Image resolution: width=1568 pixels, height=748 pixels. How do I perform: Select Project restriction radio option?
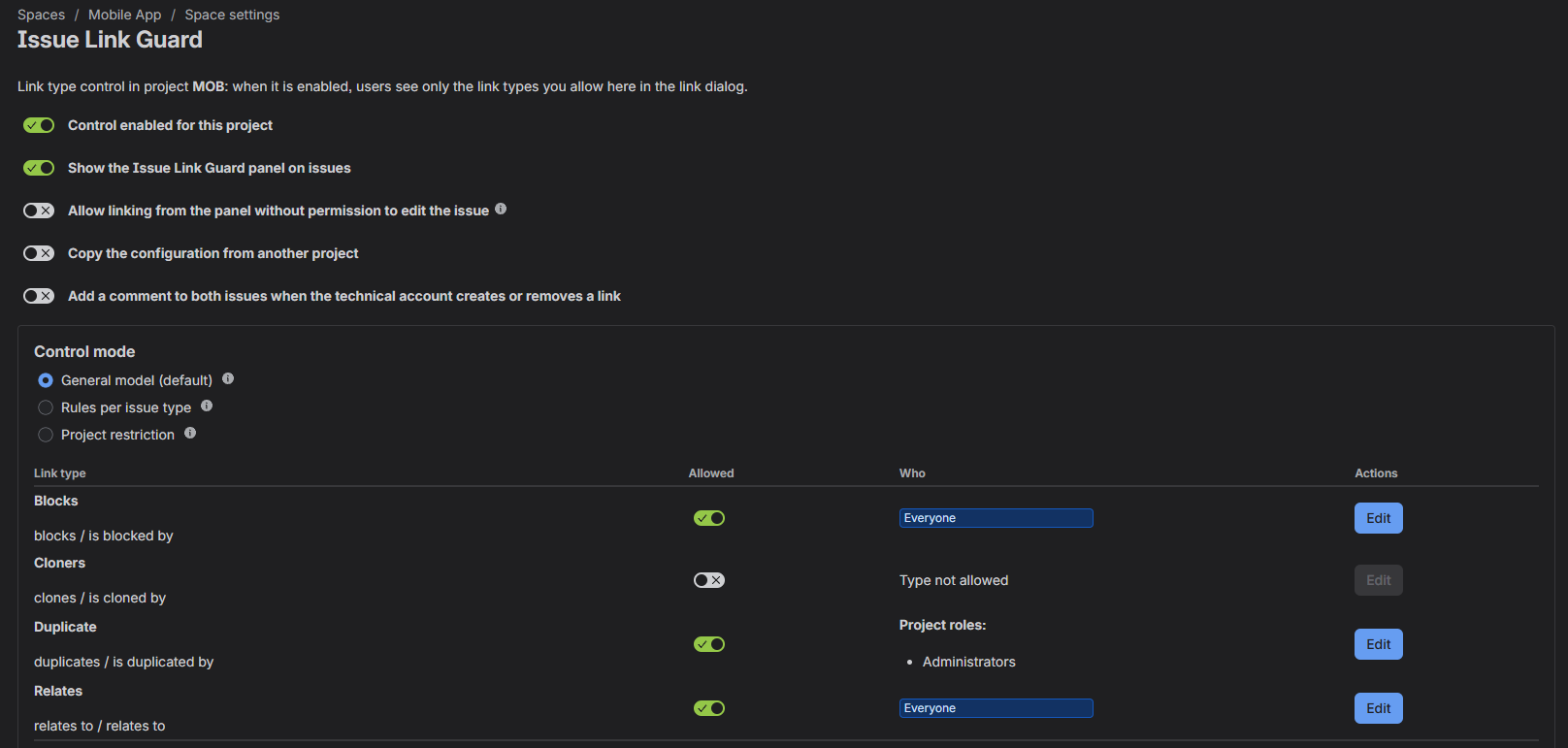[x=45, y=435]
